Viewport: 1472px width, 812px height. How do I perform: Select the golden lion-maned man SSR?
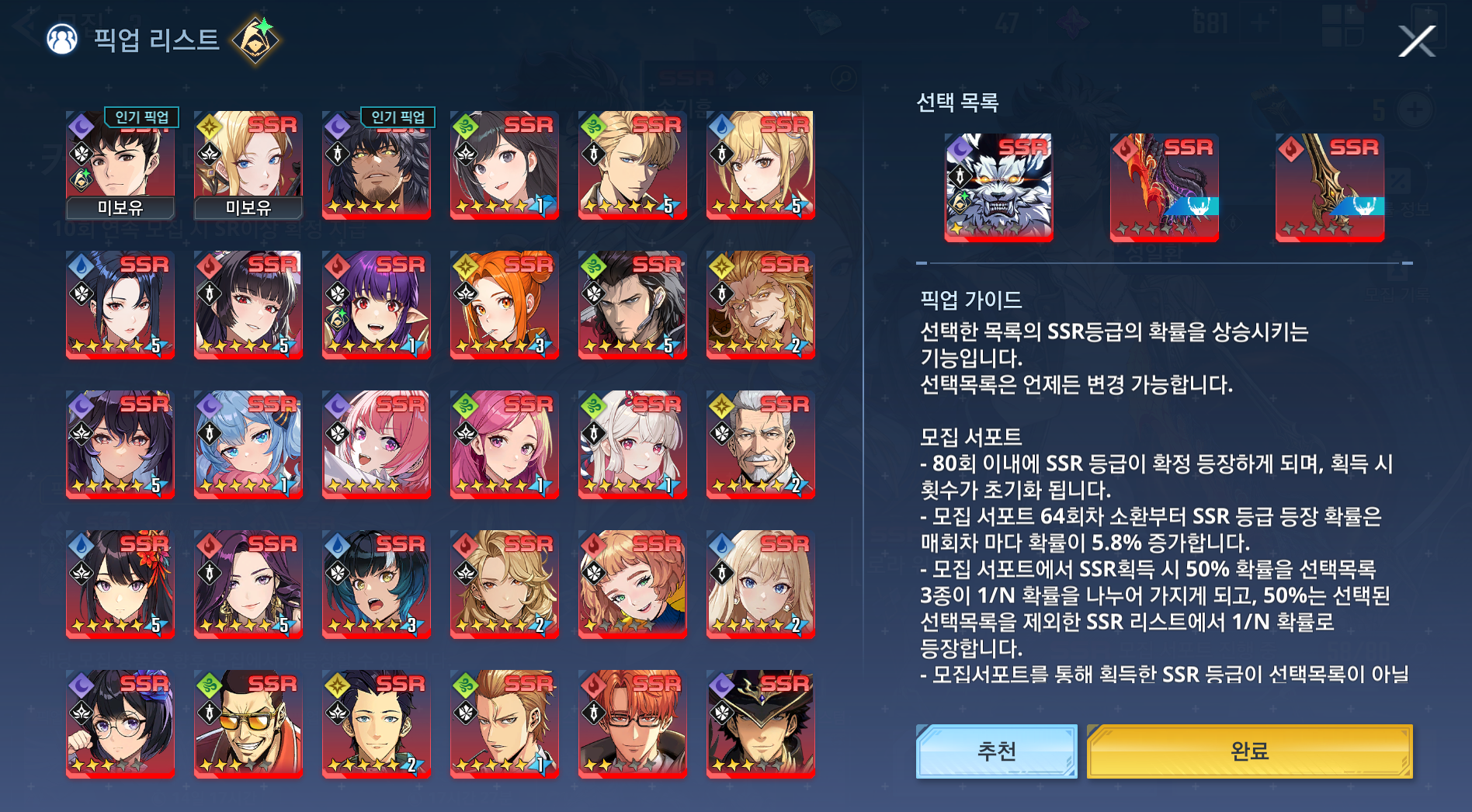click(761, 305)
